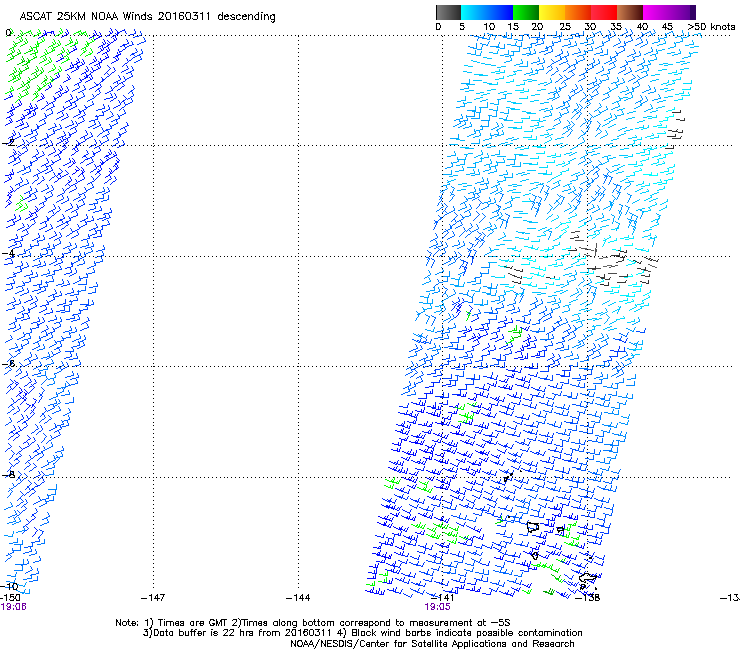
Task: Click the 40 label under the color bar
Action: [x=642, y=27]
